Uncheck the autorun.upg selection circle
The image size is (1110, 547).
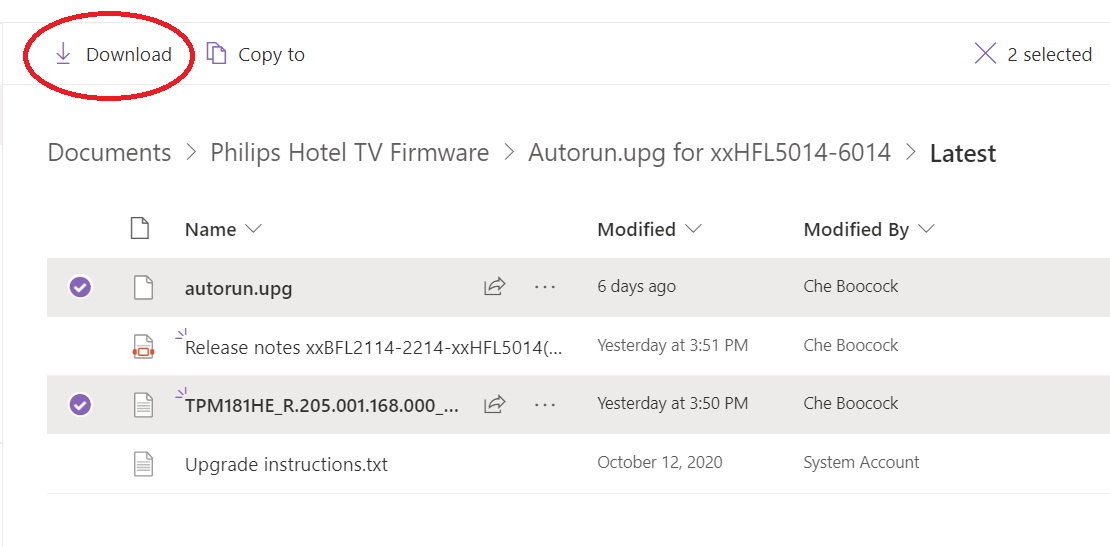pos(80,287)
